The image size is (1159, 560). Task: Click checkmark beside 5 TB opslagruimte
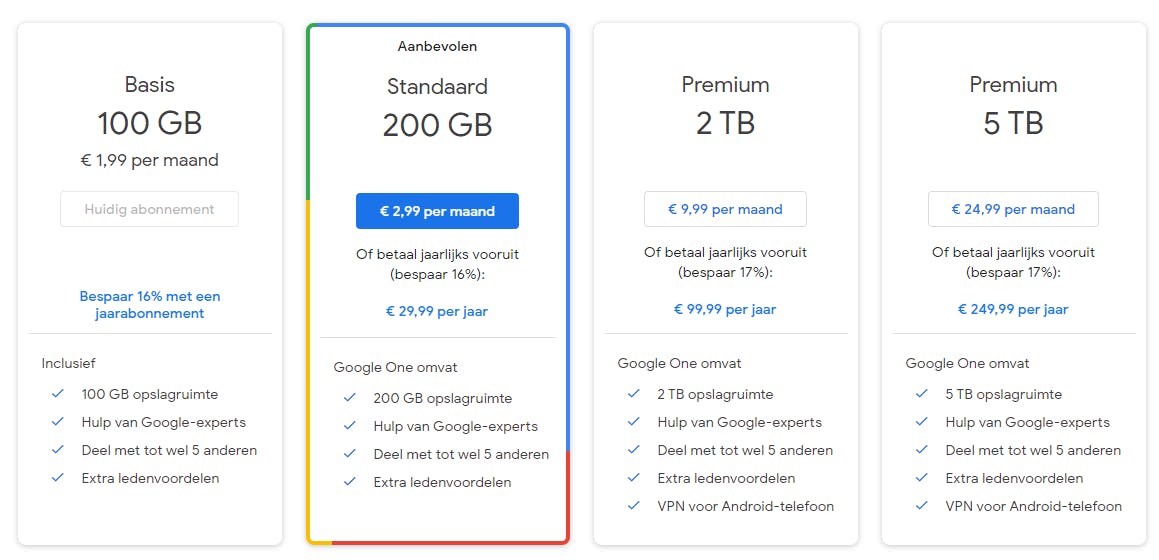922,394
